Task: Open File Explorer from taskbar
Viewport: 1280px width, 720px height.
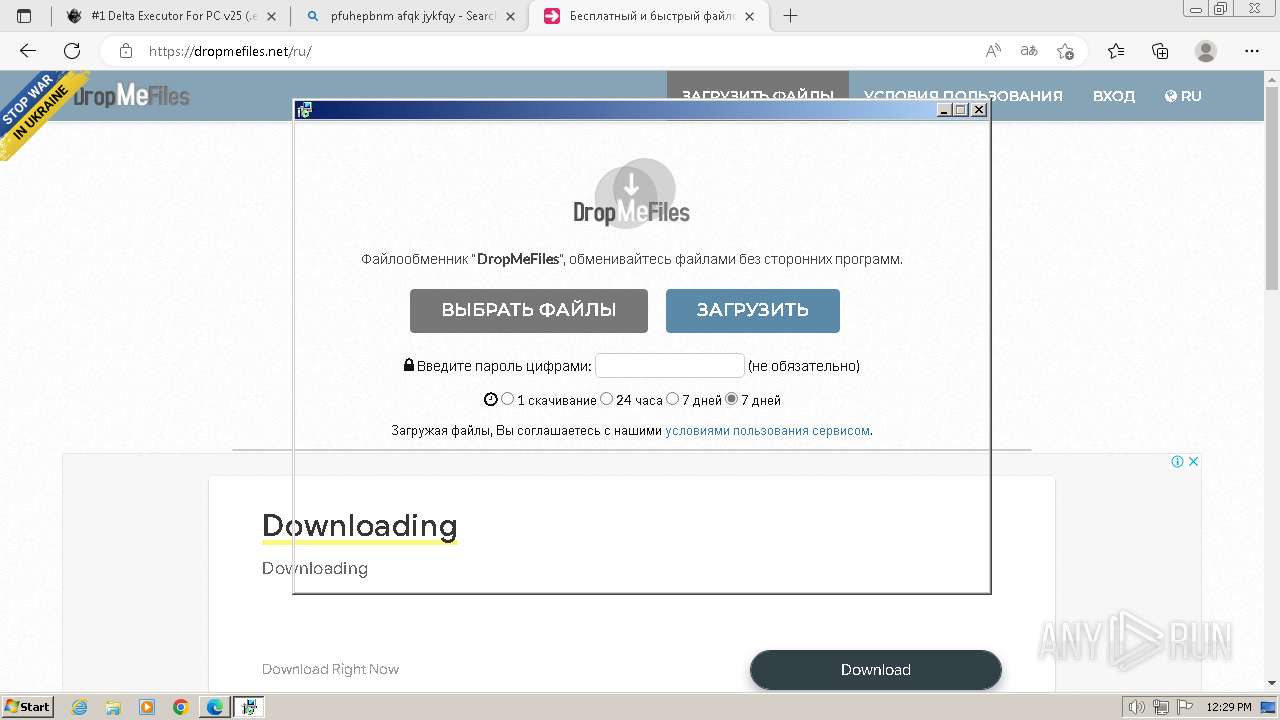Action: click(x=113, y=707)
